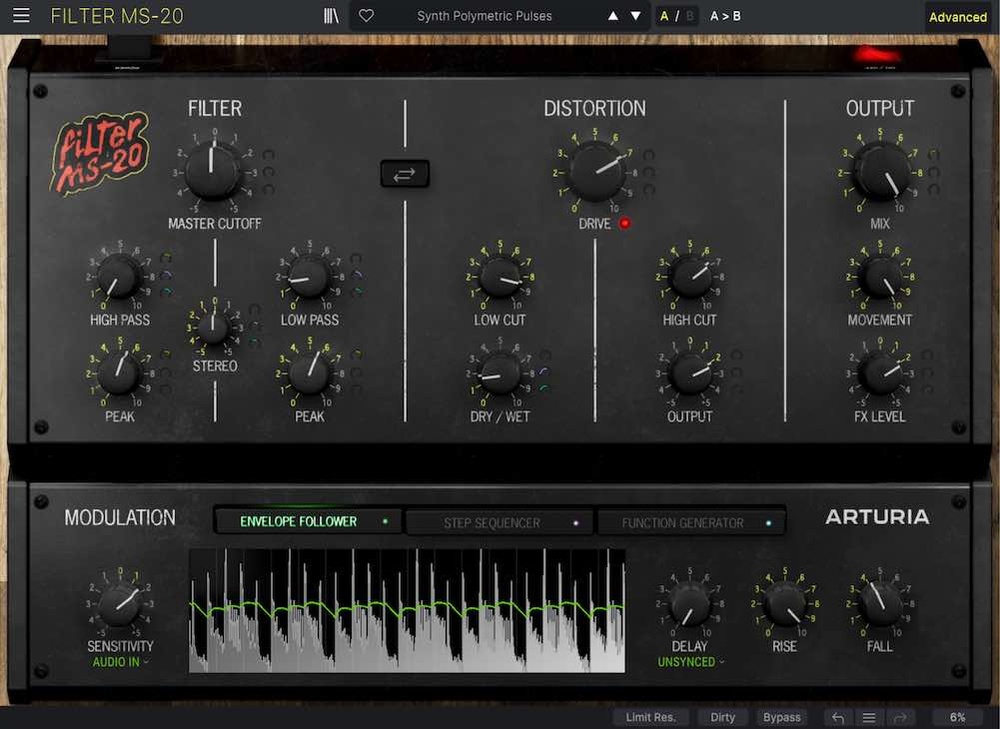Enable the Step Sequencer activation dot
This screenshot has height=729, width=1000.
(x=578, y=521)
